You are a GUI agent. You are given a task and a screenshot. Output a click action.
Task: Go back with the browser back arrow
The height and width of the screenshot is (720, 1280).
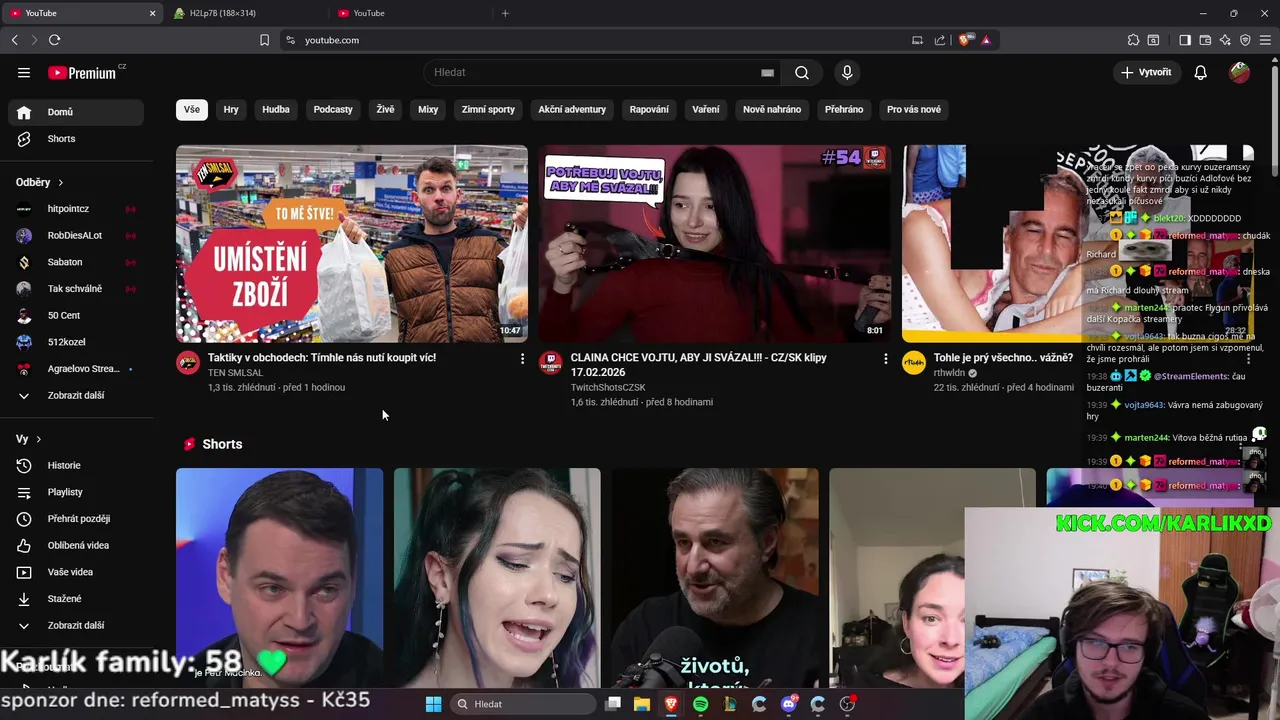14,40
